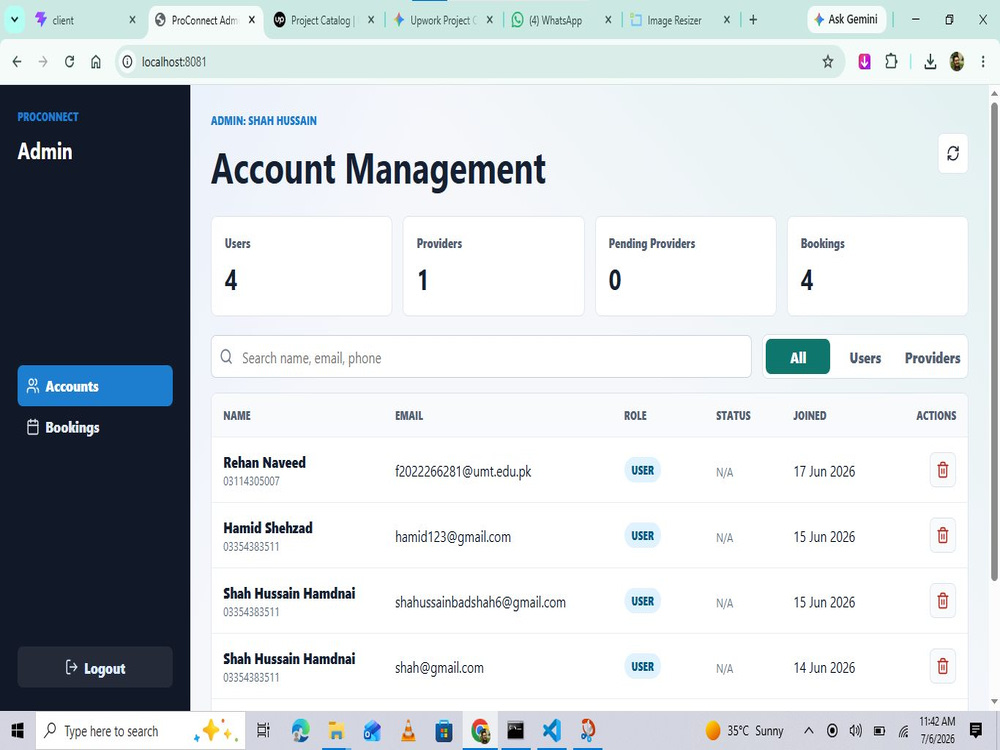The image size is (1000, 750).
Task: Reload the current browser page
Action: [70, 62]
